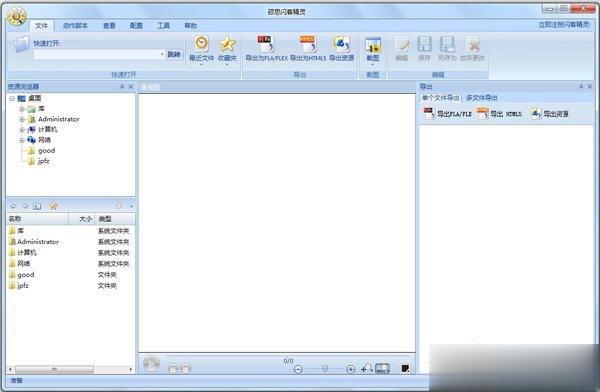Click Export Resources in export panel
Viewport: 600px width, 392px height.
(549, 113)
